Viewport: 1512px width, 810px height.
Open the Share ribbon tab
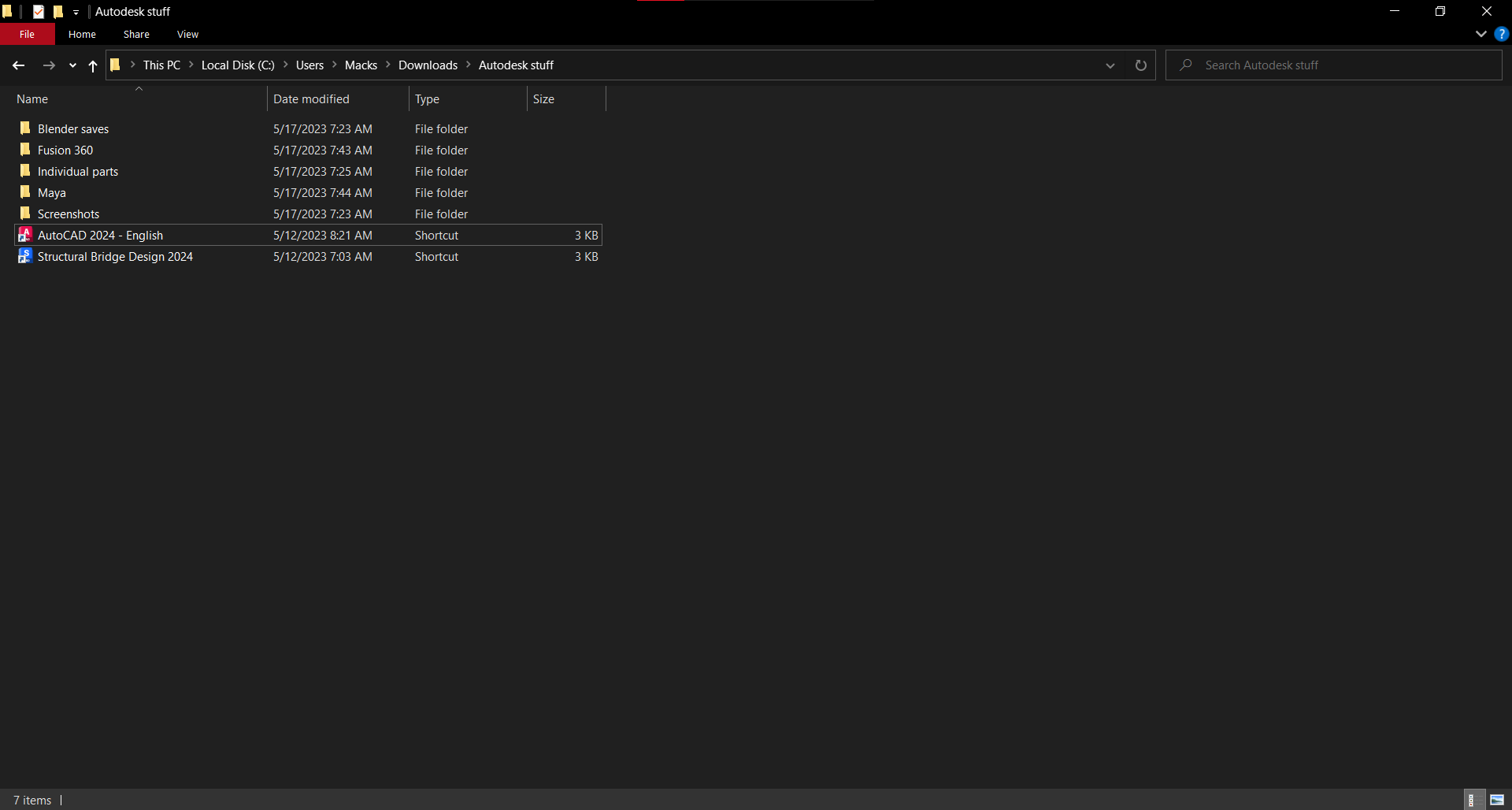pos(136,34)
